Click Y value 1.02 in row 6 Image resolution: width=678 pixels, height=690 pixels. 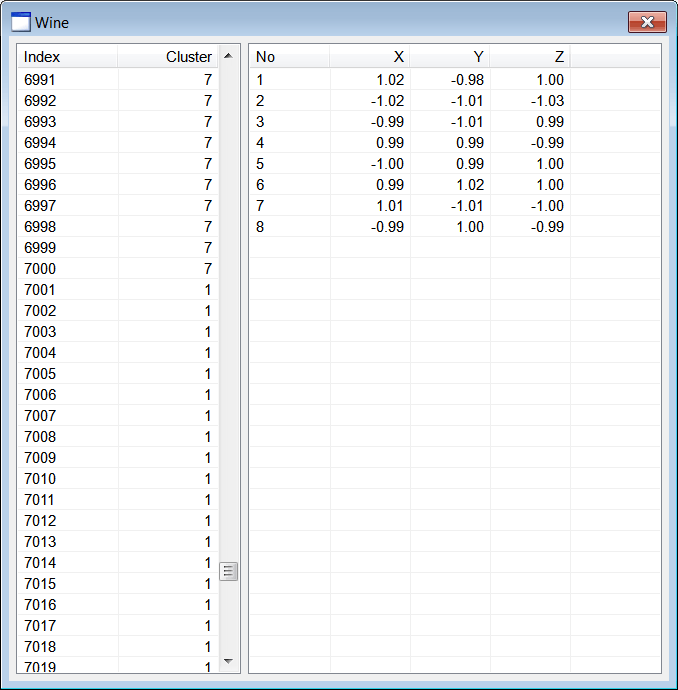click(470, 185)
